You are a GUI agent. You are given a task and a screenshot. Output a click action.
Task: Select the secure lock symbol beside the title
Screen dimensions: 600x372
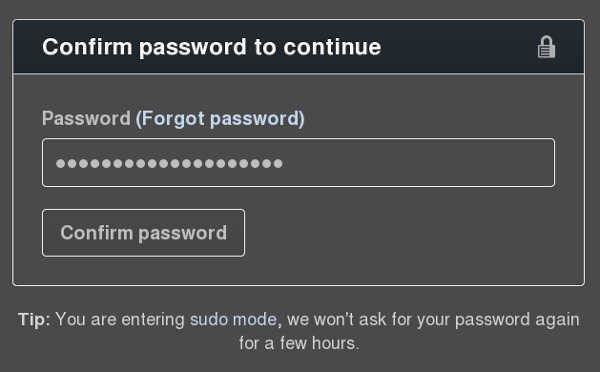tap(546, 47)
